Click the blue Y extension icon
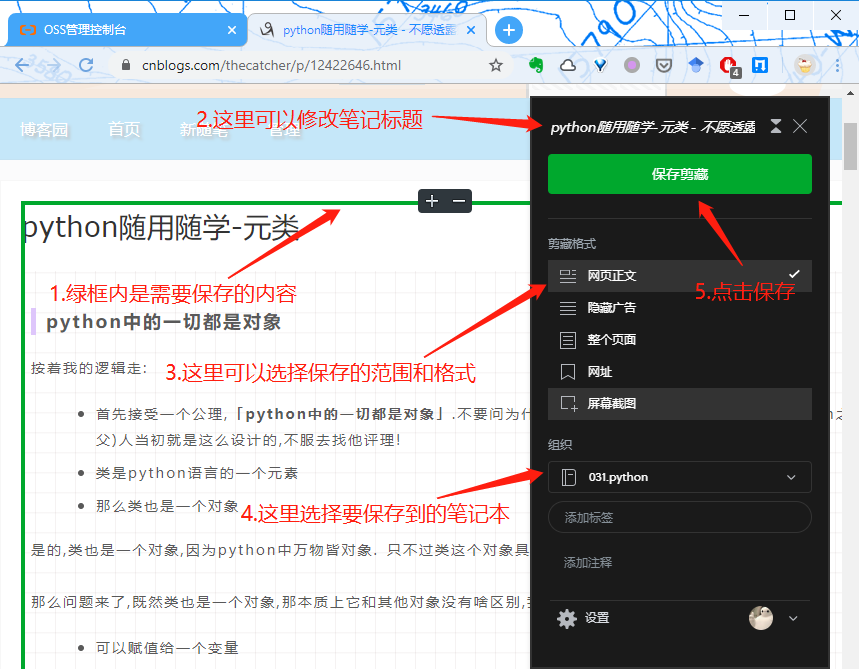Viewport: 859px width, 669px height. click(600, 66)
